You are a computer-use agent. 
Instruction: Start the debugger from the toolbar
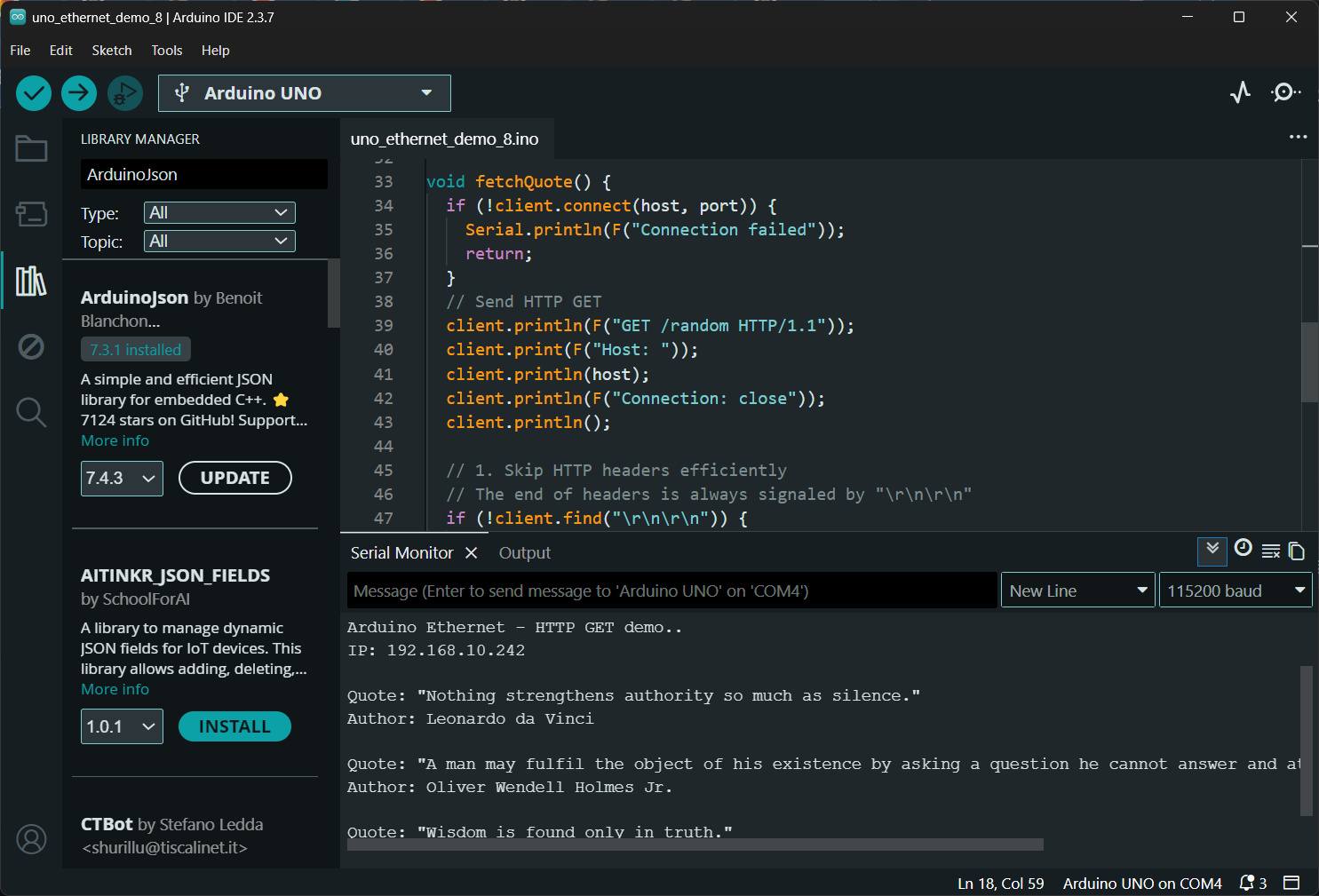[125, 93]
